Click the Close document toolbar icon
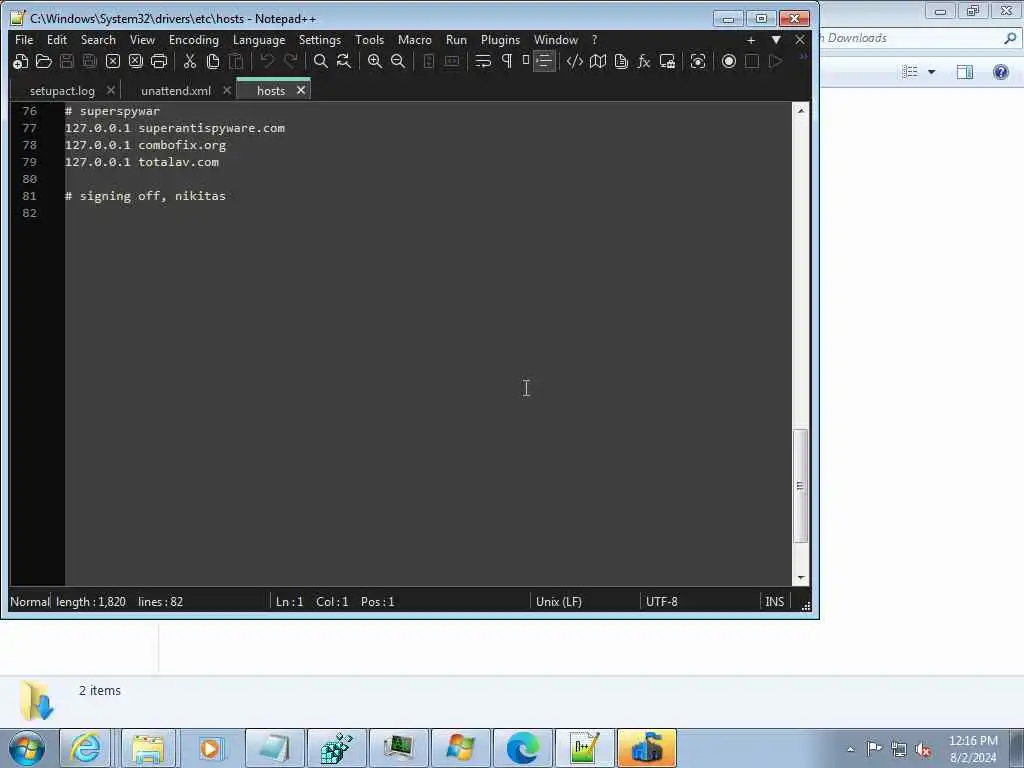The height and width of the screenshot is (768, 1024). (113, 61)
